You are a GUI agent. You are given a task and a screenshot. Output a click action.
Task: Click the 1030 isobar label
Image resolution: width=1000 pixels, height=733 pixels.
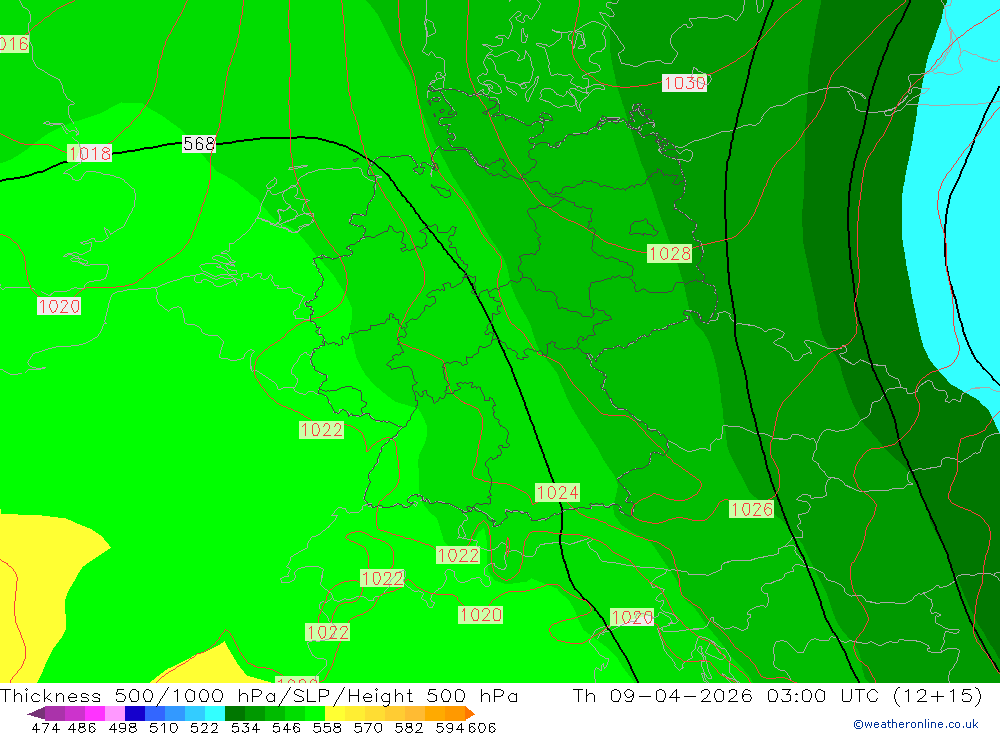684,83
